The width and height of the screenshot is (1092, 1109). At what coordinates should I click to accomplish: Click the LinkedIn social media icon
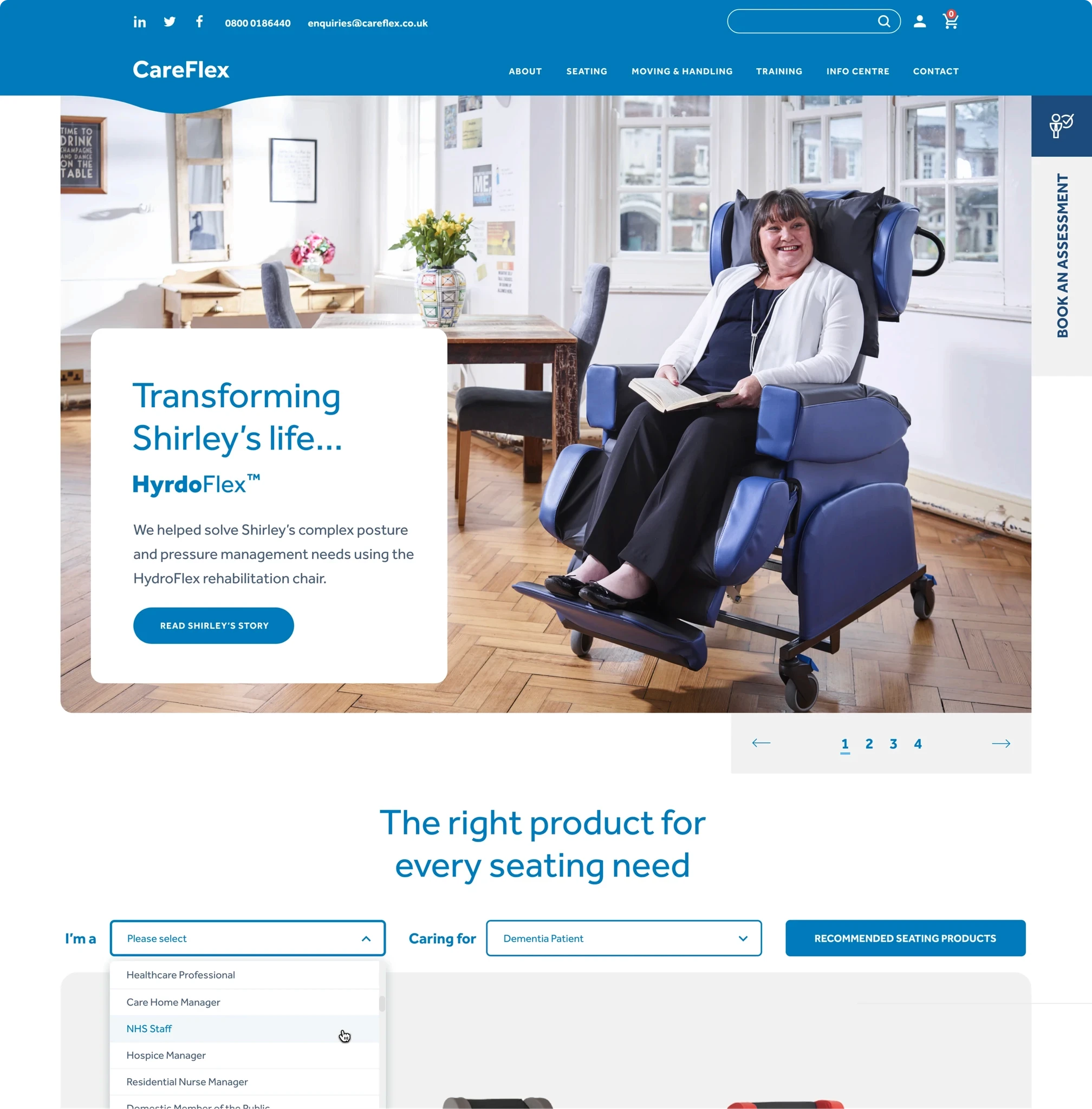point(139,21)
